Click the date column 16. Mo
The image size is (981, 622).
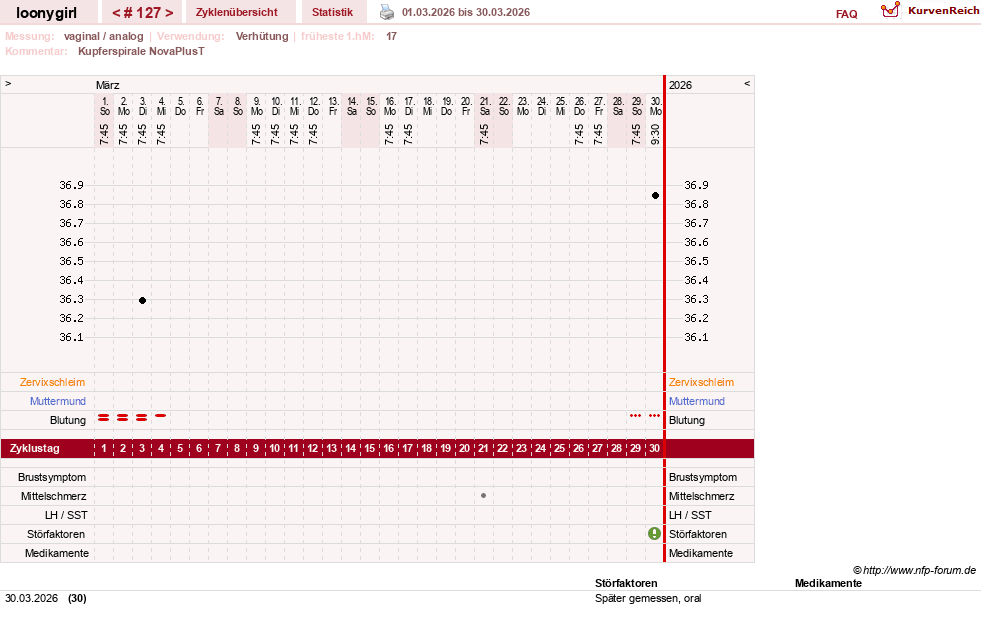pyautogui.click(x=390, y=106)
